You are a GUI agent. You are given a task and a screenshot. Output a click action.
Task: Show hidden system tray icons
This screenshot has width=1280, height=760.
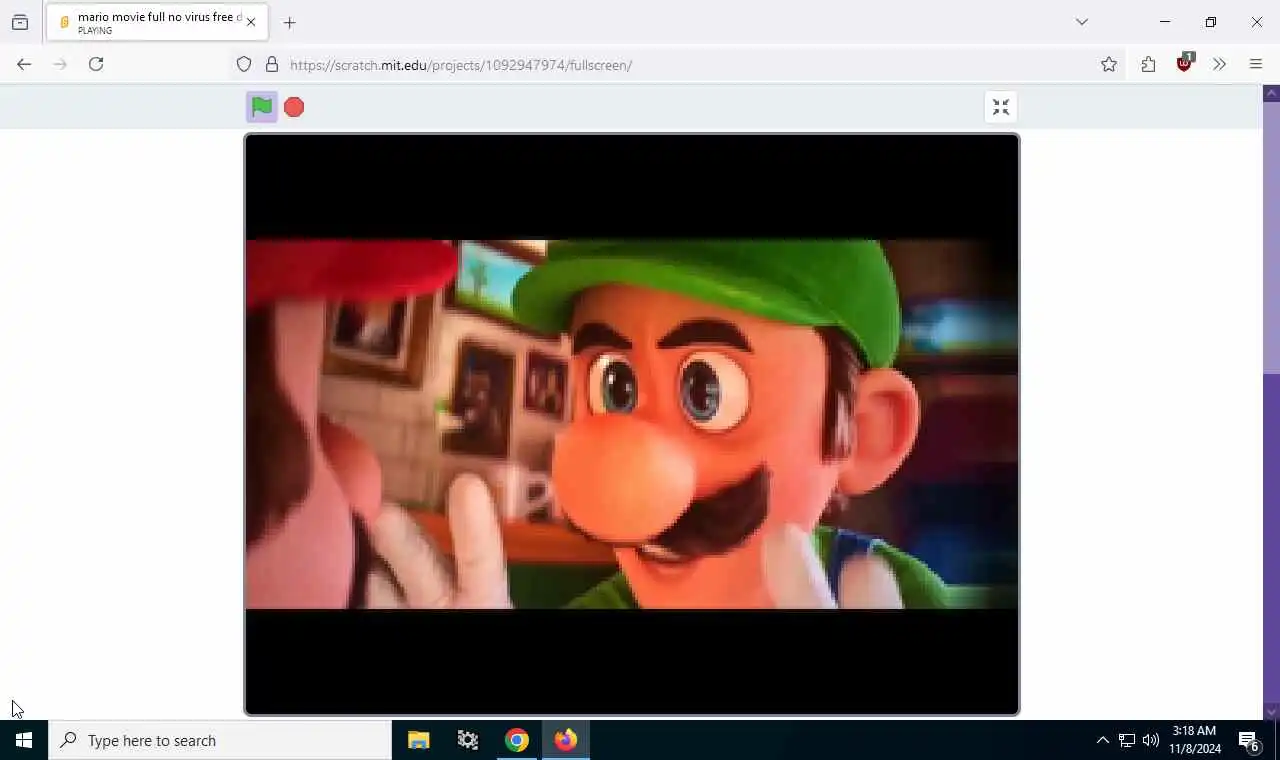pos(1102,740)
